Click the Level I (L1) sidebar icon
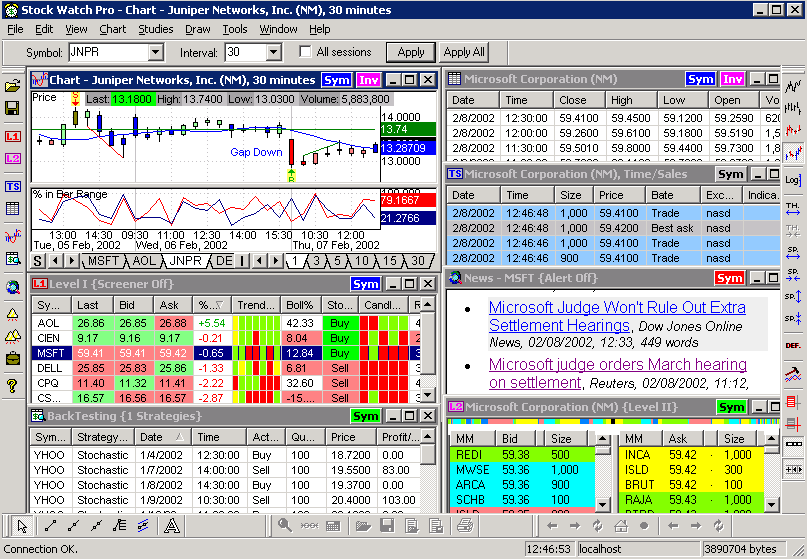 13,135
